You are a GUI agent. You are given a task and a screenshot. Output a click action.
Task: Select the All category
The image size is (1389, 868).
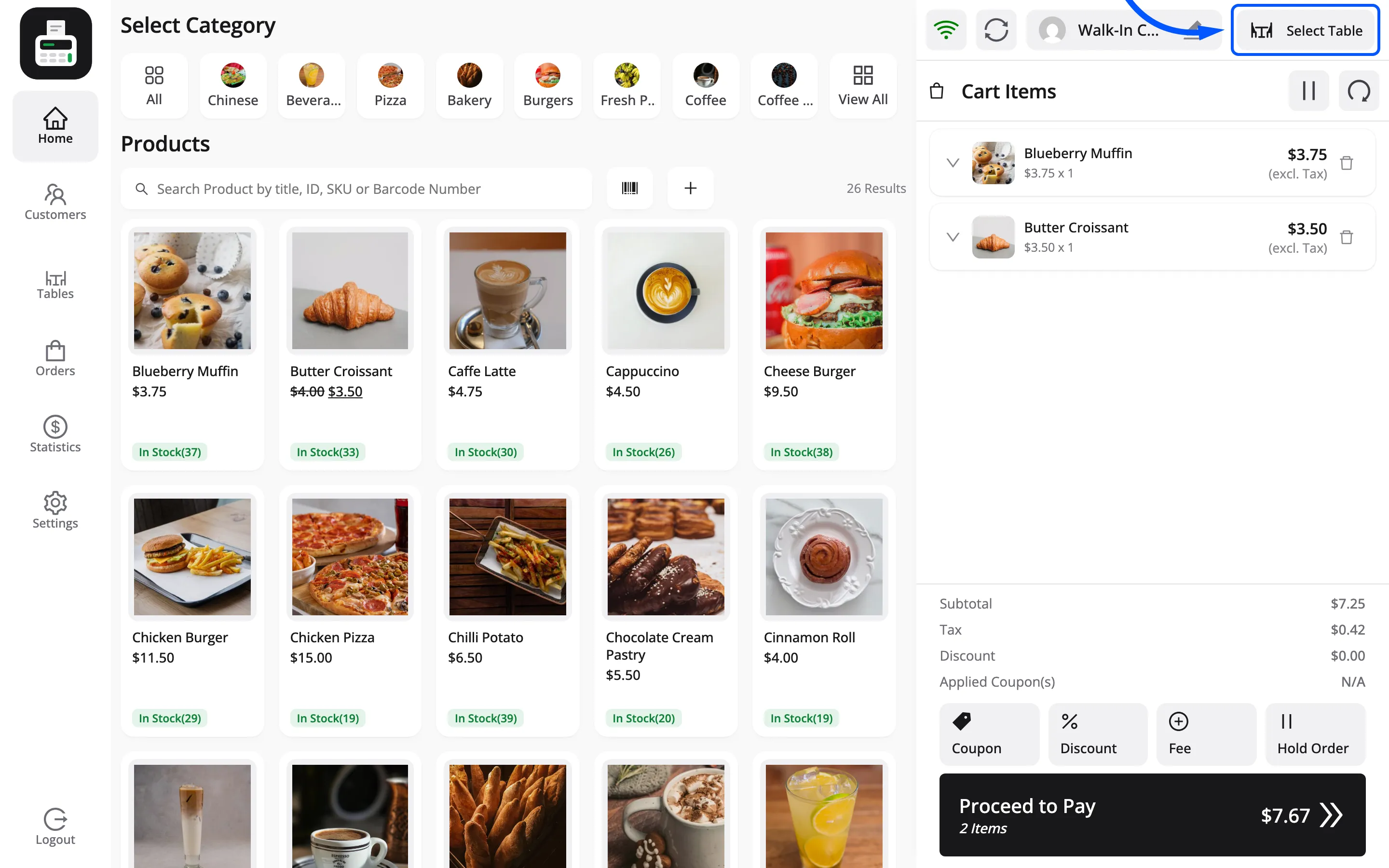154,85
